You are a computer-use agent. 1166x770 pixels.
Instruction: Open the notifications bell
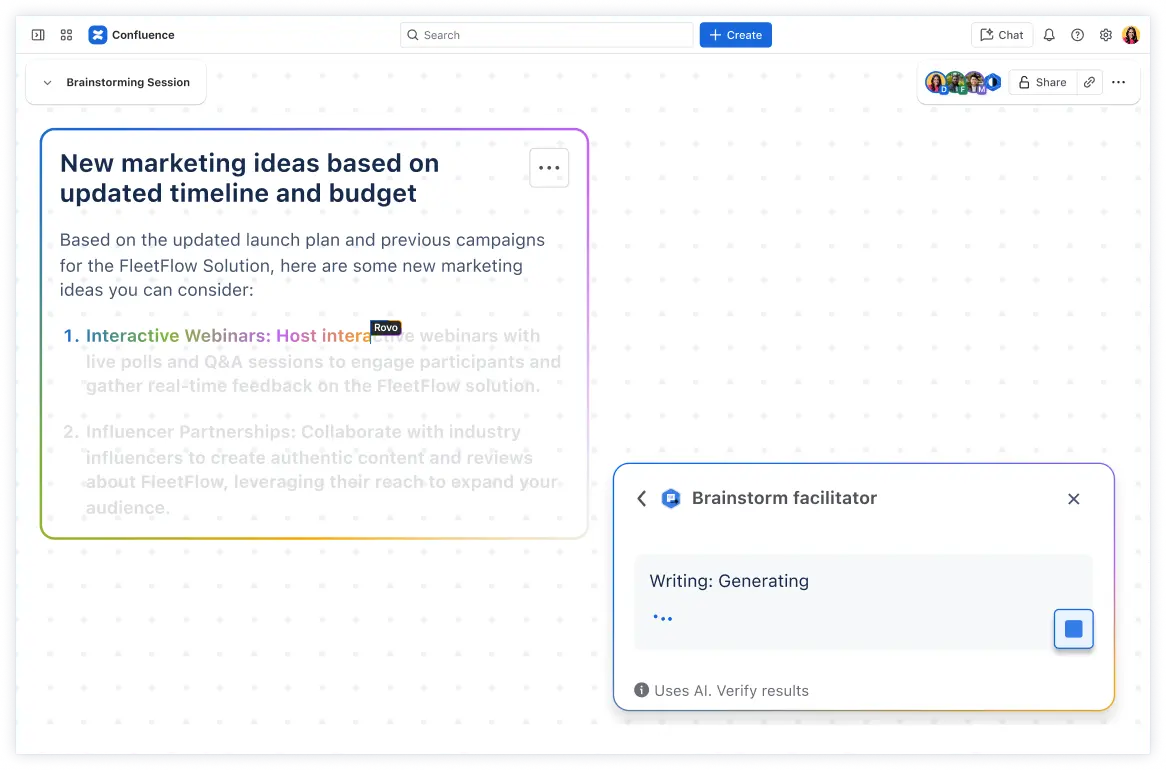[x=1049, y=35]
